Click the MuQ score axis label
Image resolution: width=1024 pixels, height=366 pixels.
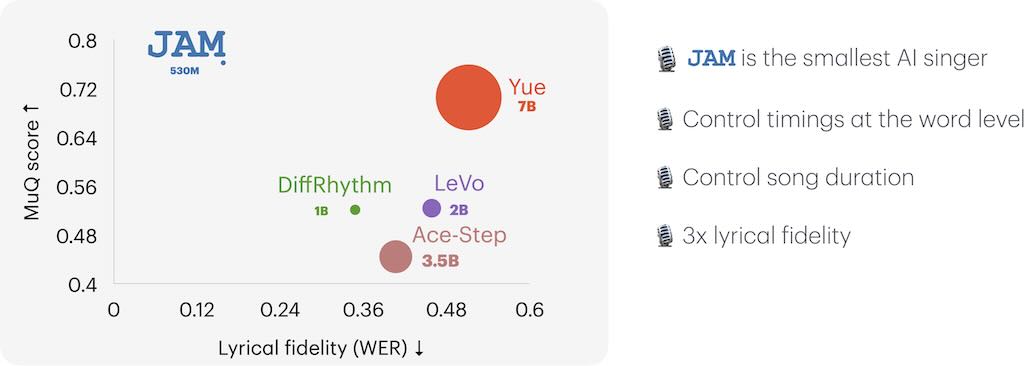(31, 161)
